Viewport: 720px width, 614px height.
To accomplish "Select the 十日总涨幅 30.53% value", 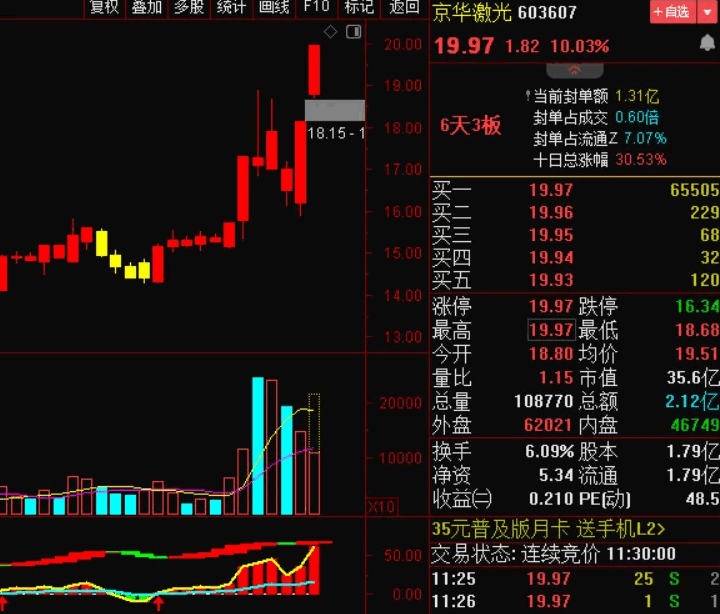I will [641, 160].
